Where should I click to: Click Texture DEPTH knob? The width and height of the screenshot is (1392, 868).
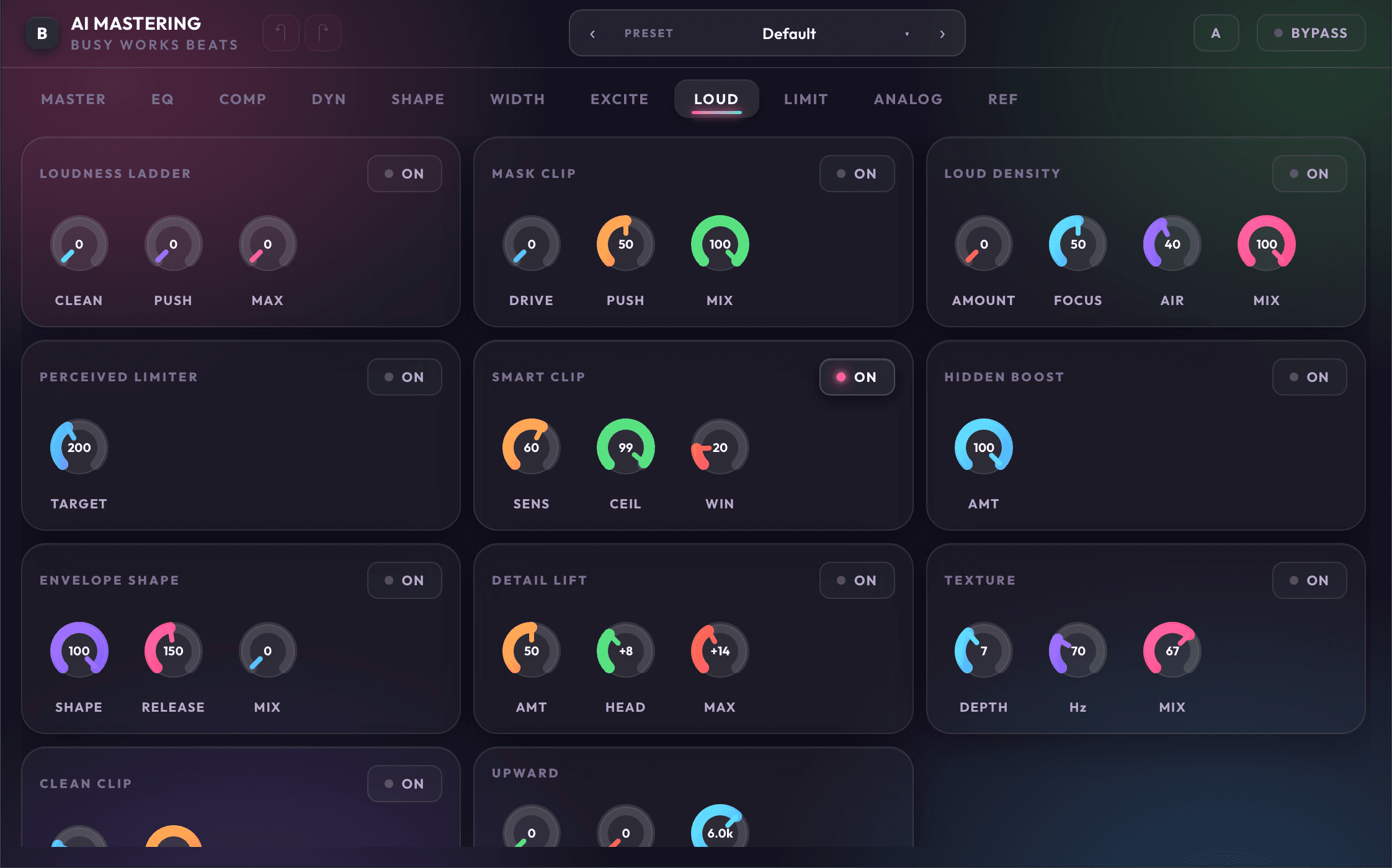[984, 650]
